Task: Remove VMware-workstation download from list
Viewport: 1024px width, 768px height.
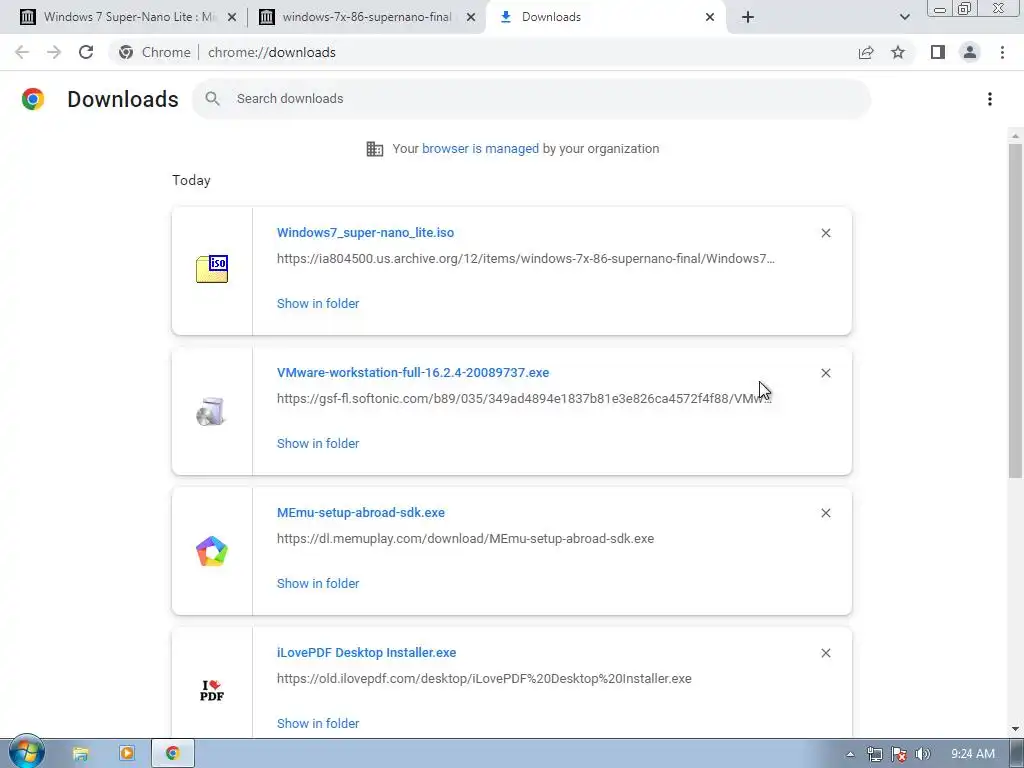Action: click(x=826, y=373)
